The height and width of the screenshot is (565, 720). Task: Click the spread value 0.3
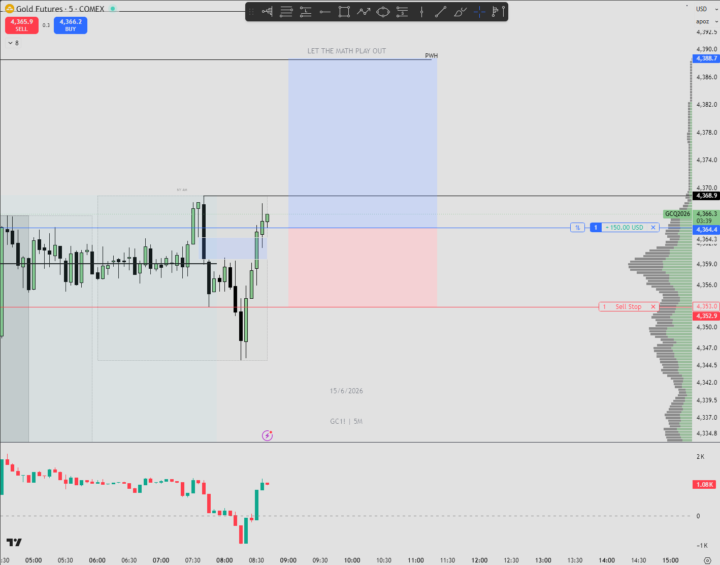point(46,25)
